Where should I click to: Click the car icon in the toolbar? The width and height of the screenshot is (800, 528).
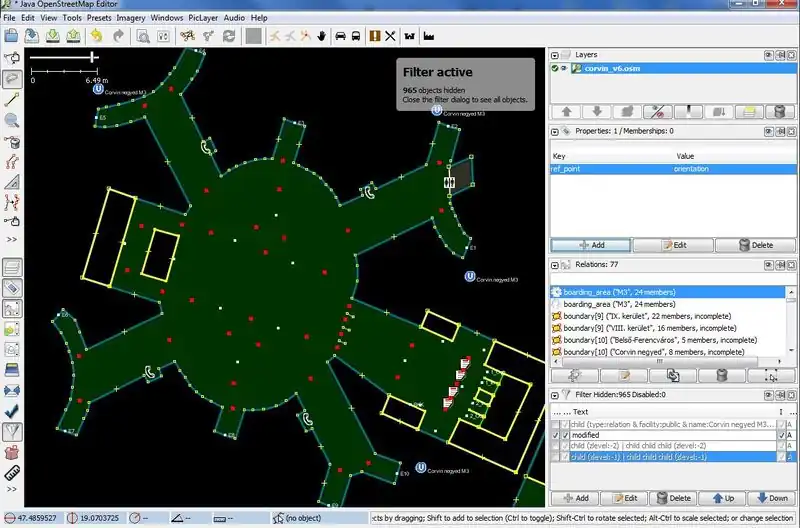coord(340,36)
